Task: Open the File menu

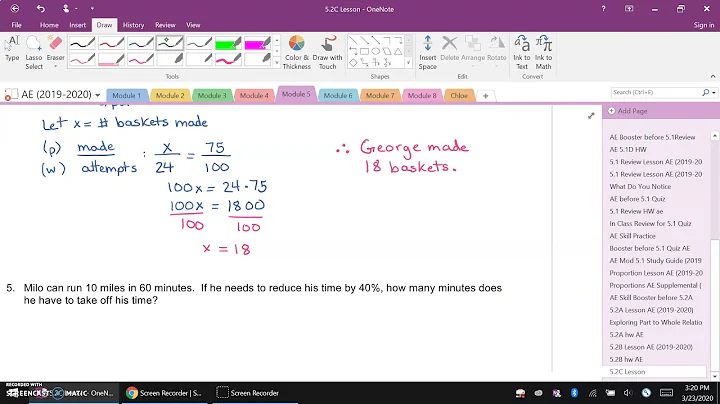Action: [17, 25]
